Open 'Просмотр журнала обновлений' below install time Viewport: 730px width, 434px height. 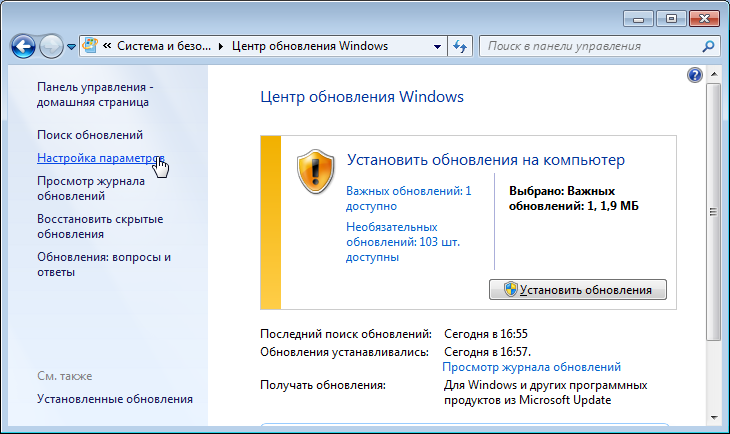tap(531, 367)
